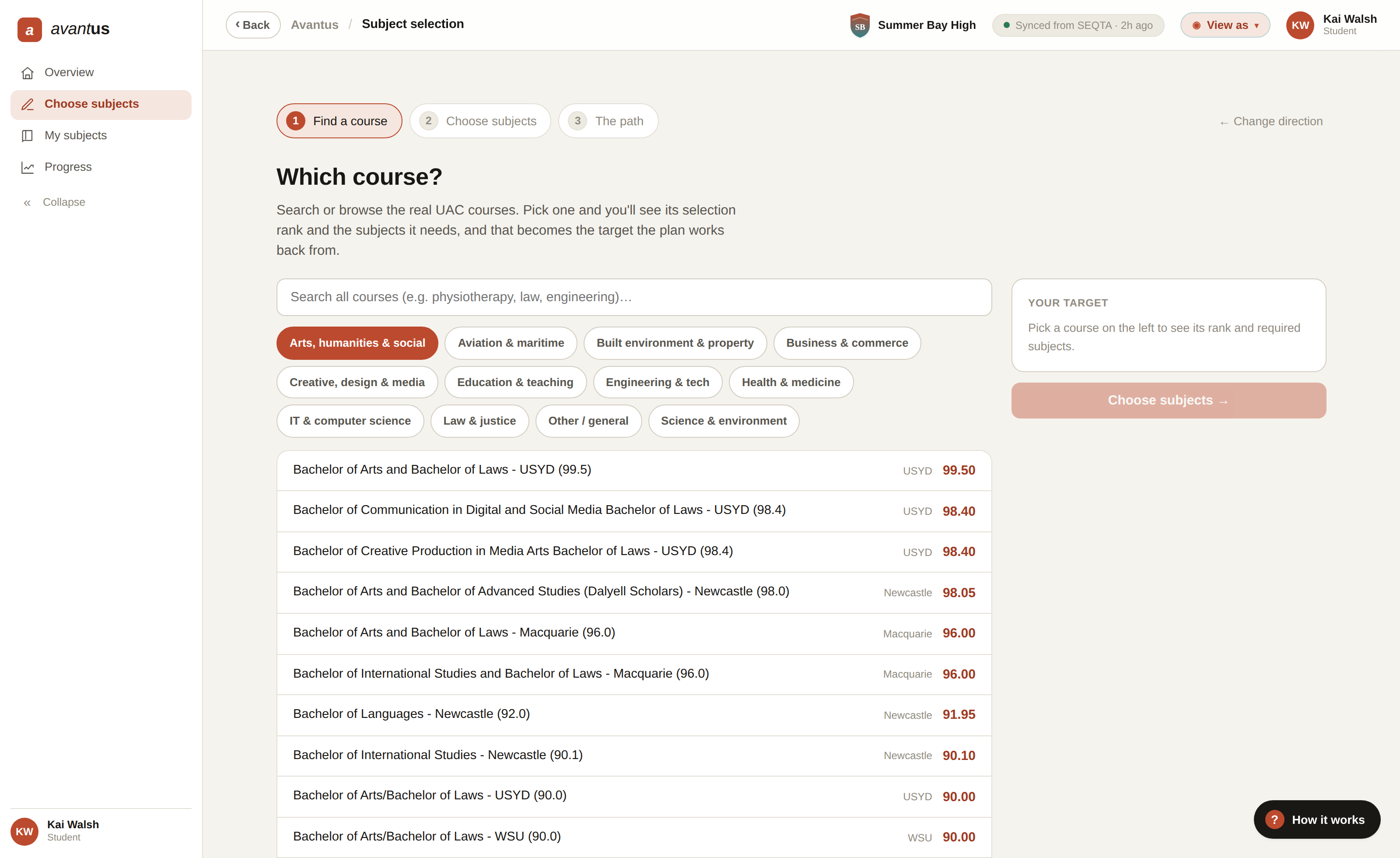Select Built environment & property filter

click(x=675, y=343)
